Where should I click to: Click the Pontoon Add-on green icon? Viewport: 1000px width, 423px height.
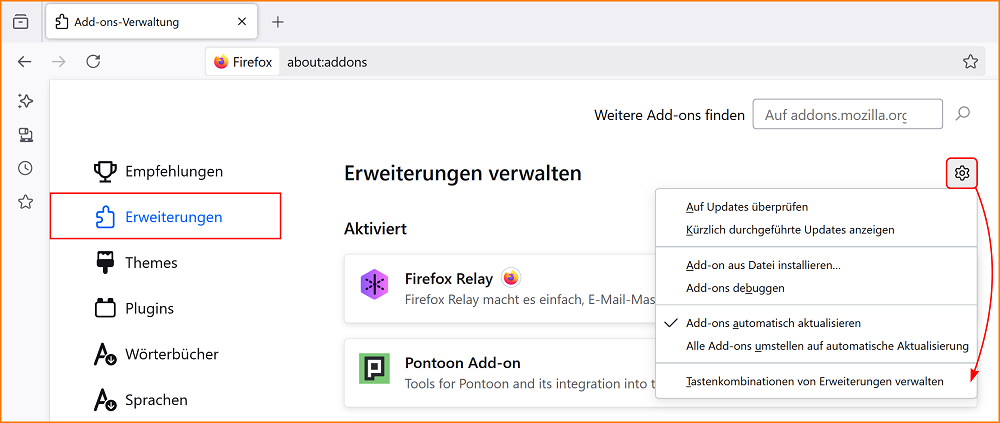(374, 368)
